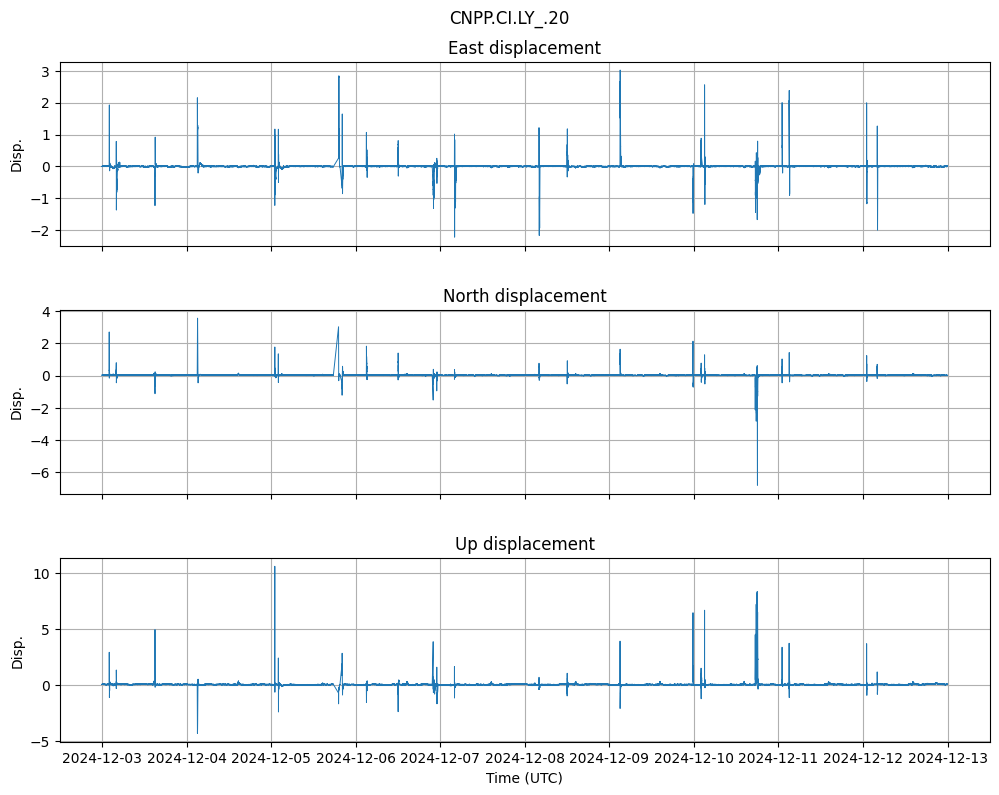Screen dimensions: 999x795
Task: Click the 2024-12-11 date tick label
Action: click(x=779, y=759)
